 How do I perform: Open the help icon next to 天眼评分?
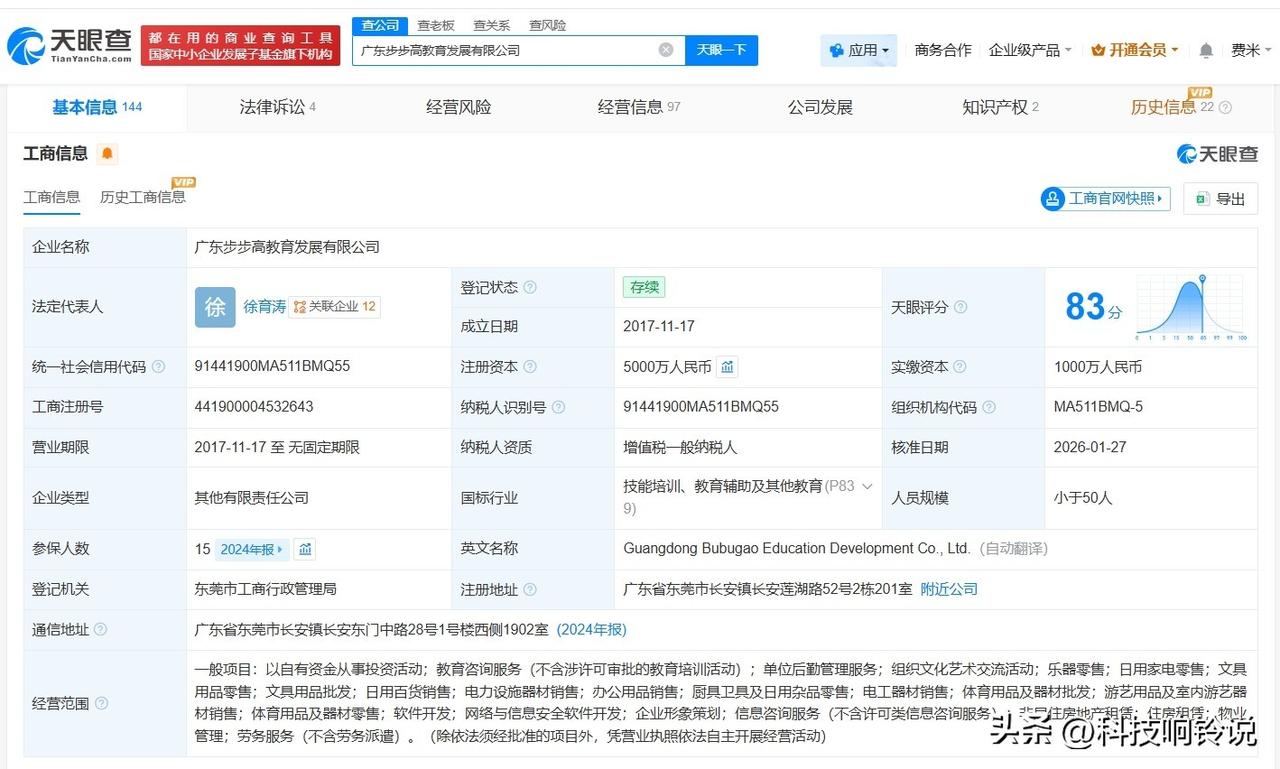pos(960,307)
